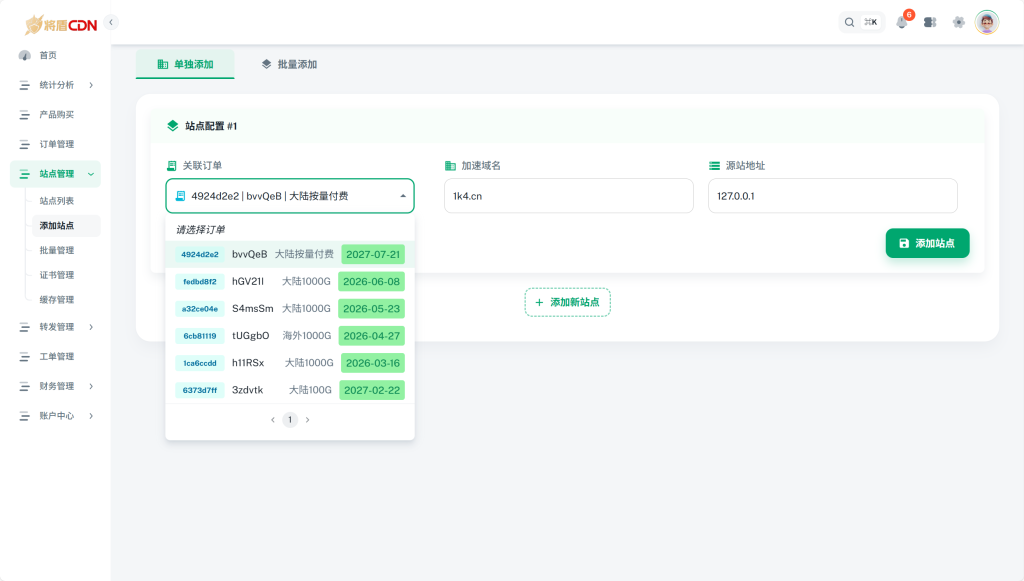Viewport: 1024px width, 581px height.
Task: Go to next page in order dropdown
Action: 307,420
